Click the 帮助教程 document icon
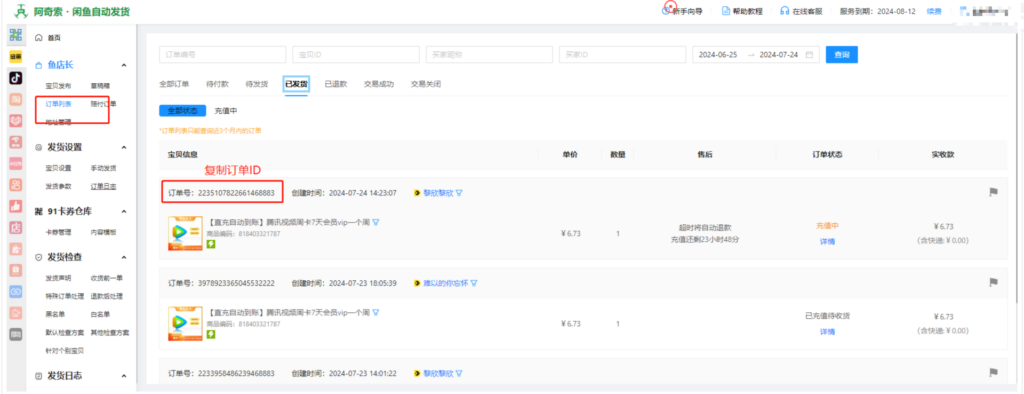The image size is (1024, 394). (726, 11)
